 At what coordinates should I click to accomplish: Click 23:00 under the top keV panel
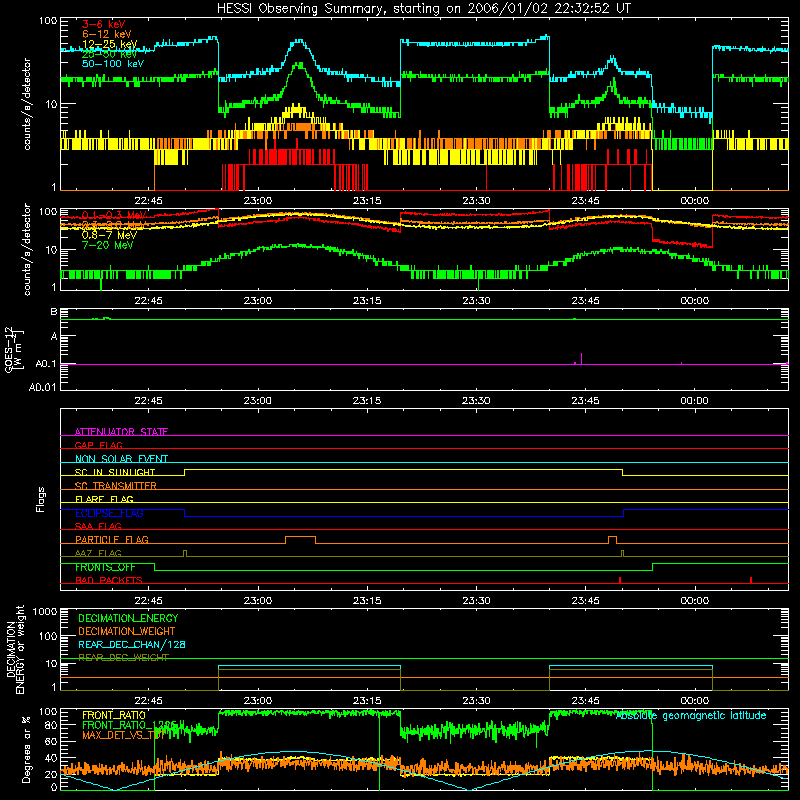(x=258, y=201)
